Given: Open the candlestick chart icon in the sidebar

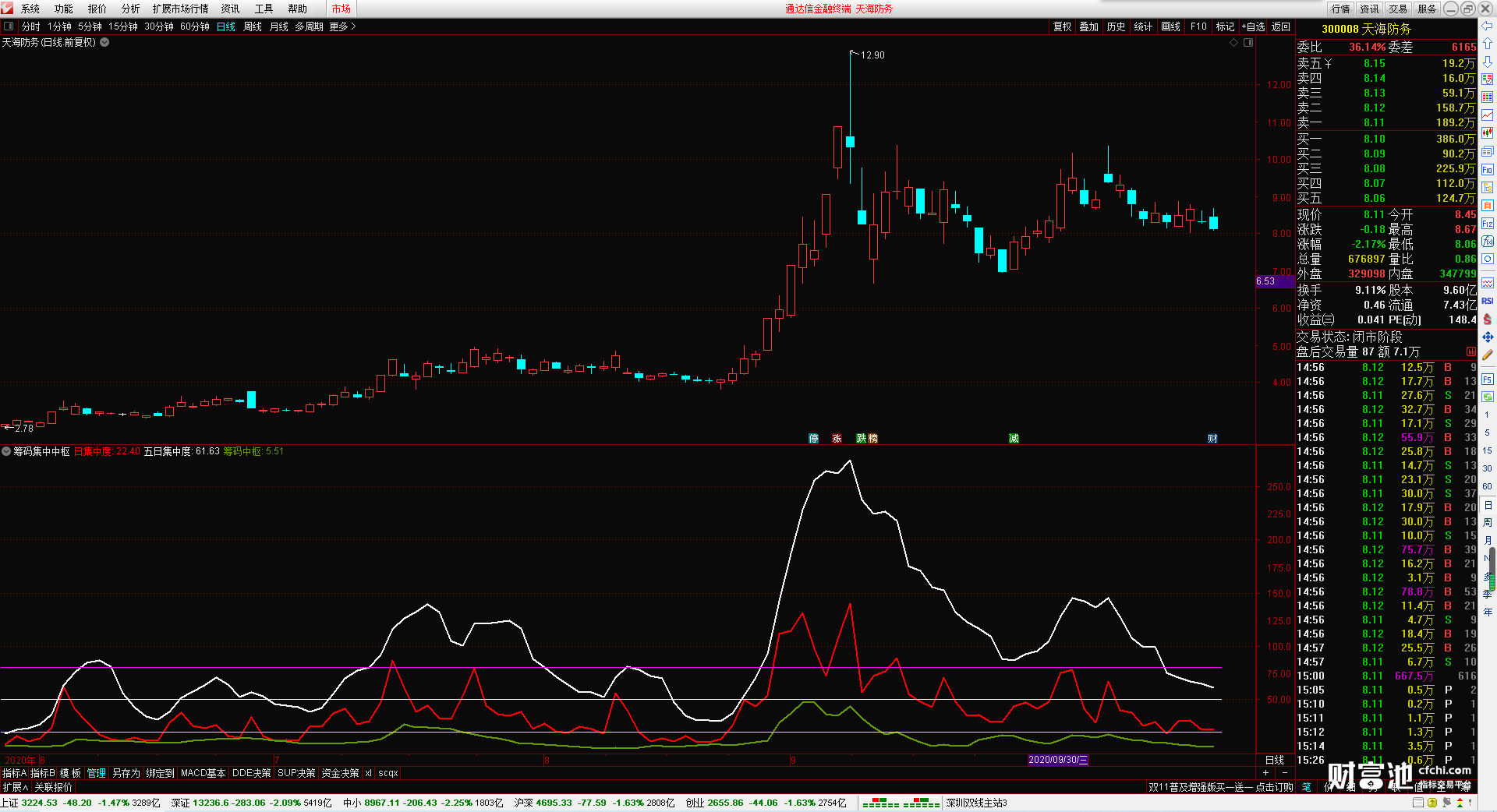Looking at the screenshot, I should pyautogui.click(x=1488, y=133).
